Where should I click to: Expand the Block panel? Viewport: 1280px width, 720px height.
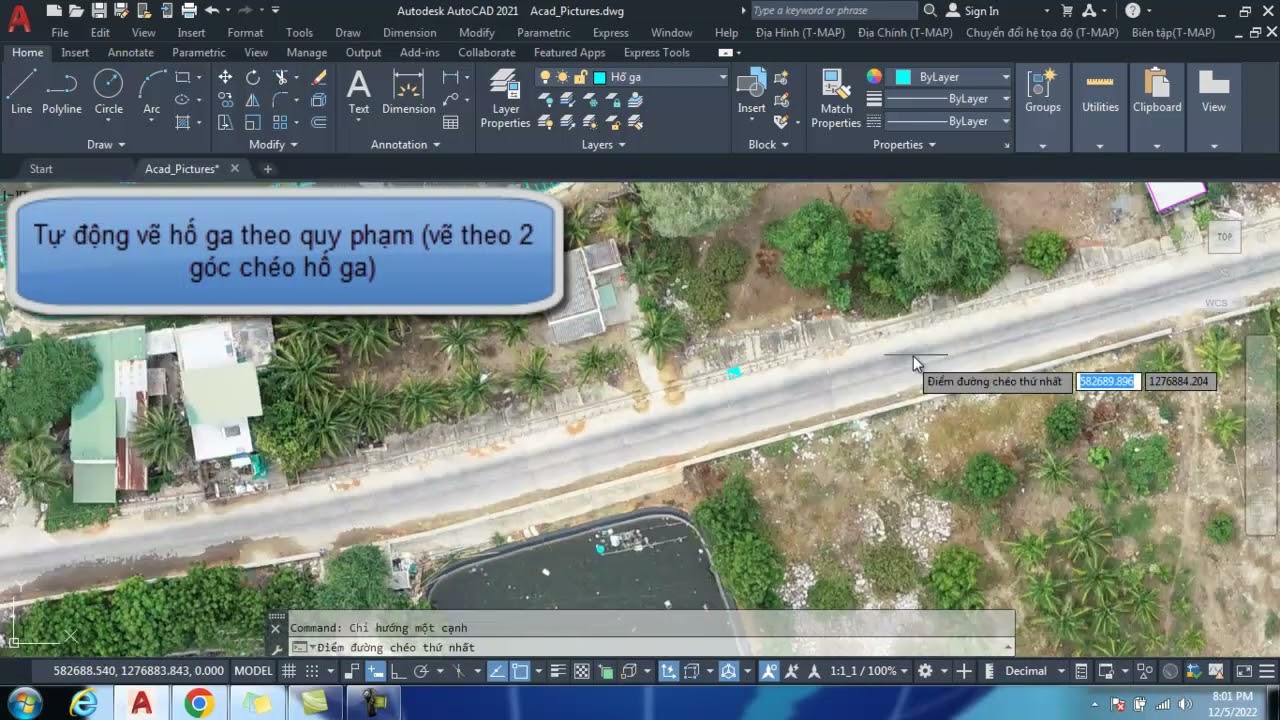[768, 144]
